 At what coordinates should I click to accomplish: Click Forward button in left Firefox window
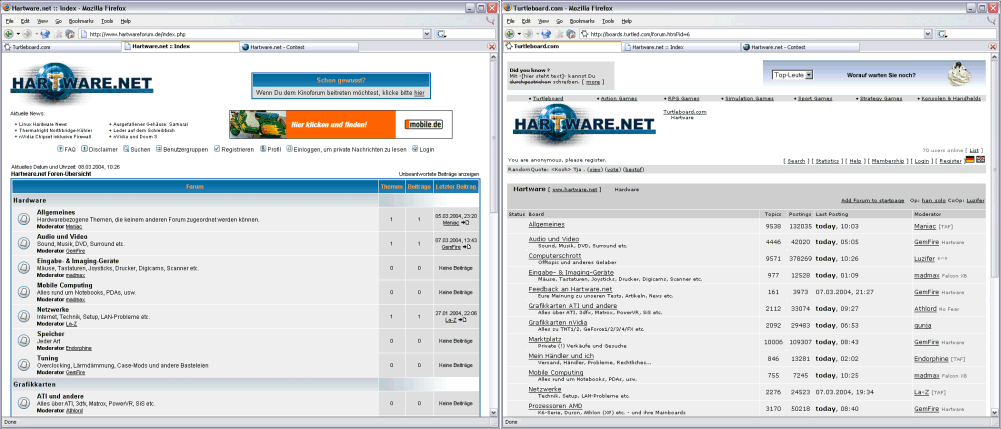click(x=27, y=34)
